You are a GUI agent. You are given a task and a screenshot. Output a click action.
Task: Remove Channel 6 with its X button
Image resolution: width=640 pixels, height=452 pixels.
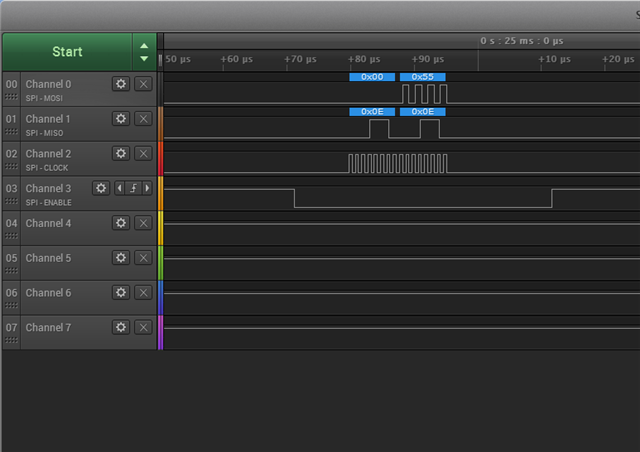[143, 292]
